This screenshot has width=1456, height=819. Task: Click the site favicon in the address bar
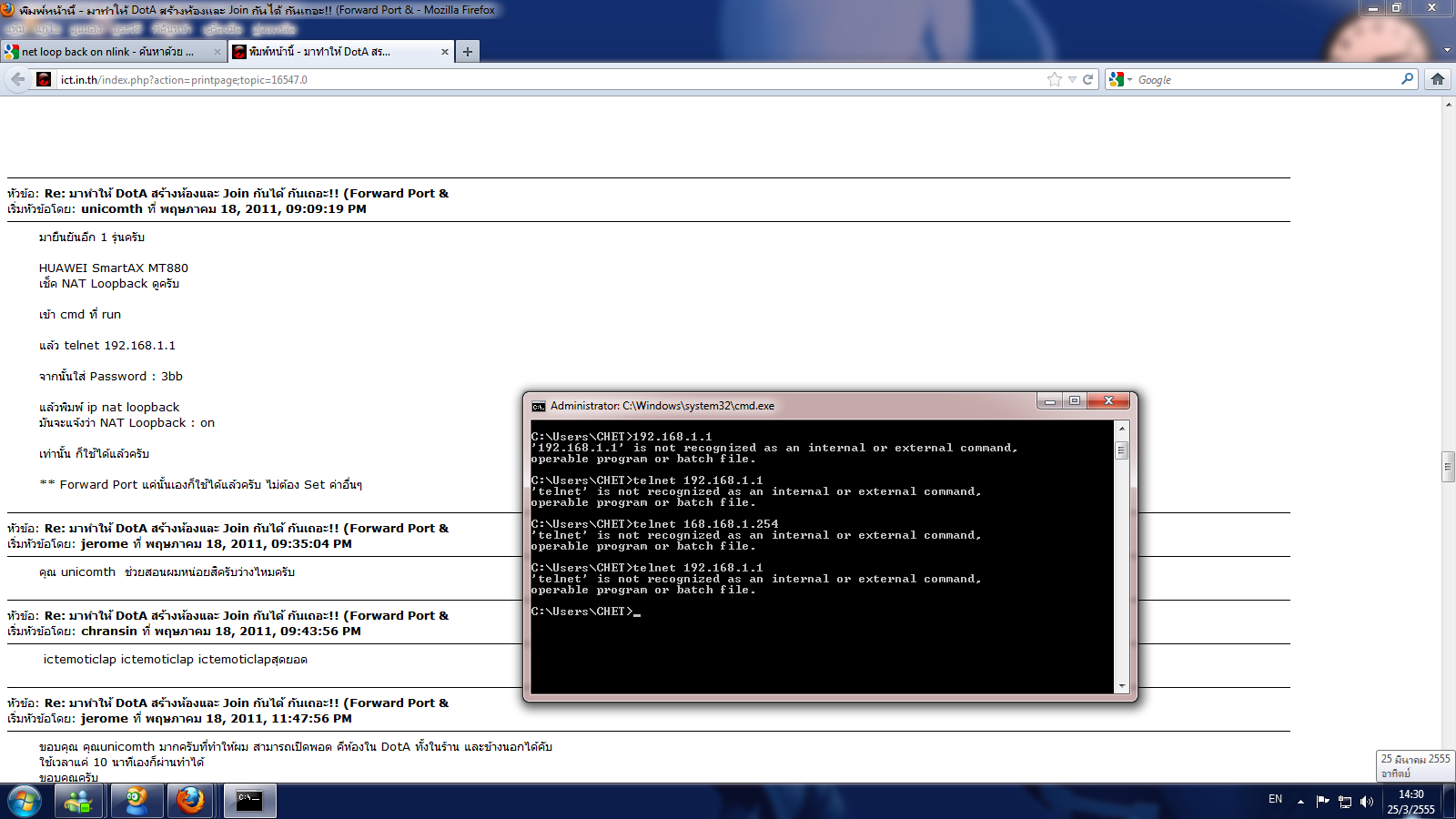44,79
